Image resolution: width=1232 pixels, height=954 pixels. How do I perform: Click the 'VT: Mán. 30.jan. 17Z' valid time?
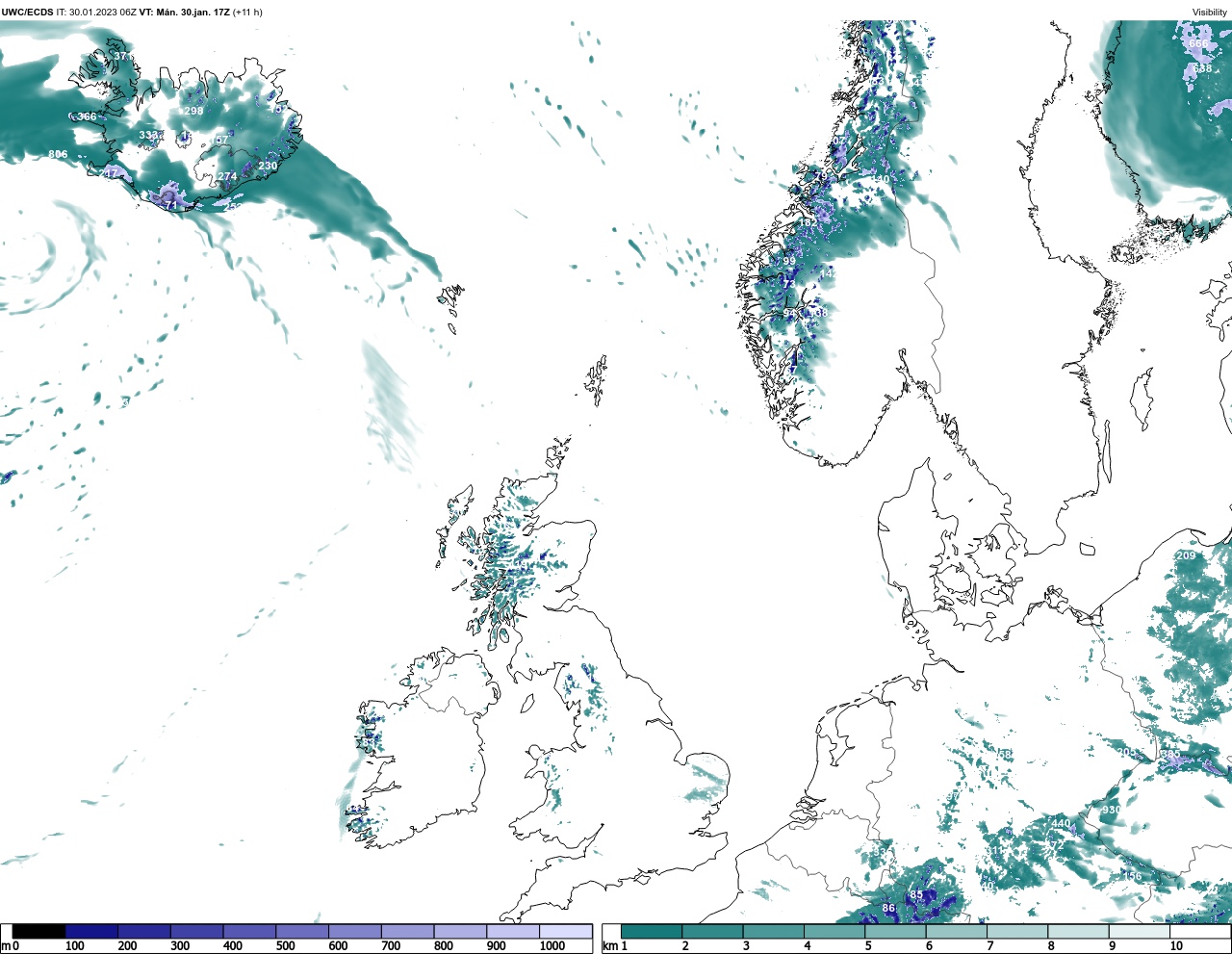(184, 13)
